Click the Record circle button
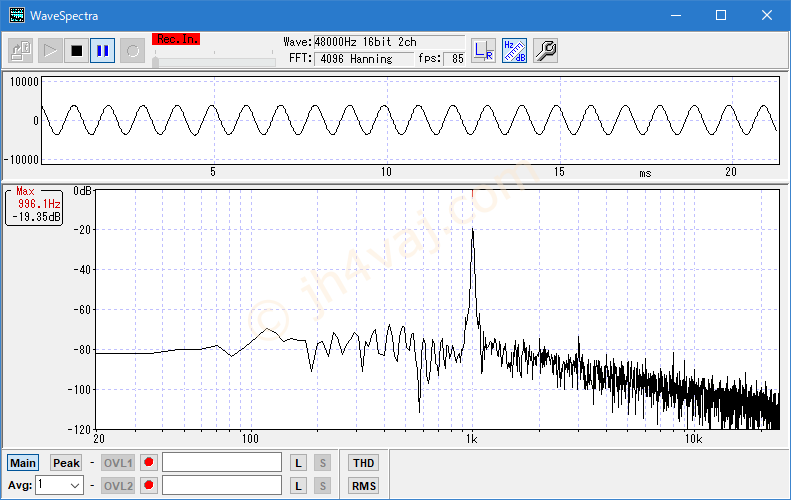This screenshot has width=791, height=500. click(x=132, y=50)
